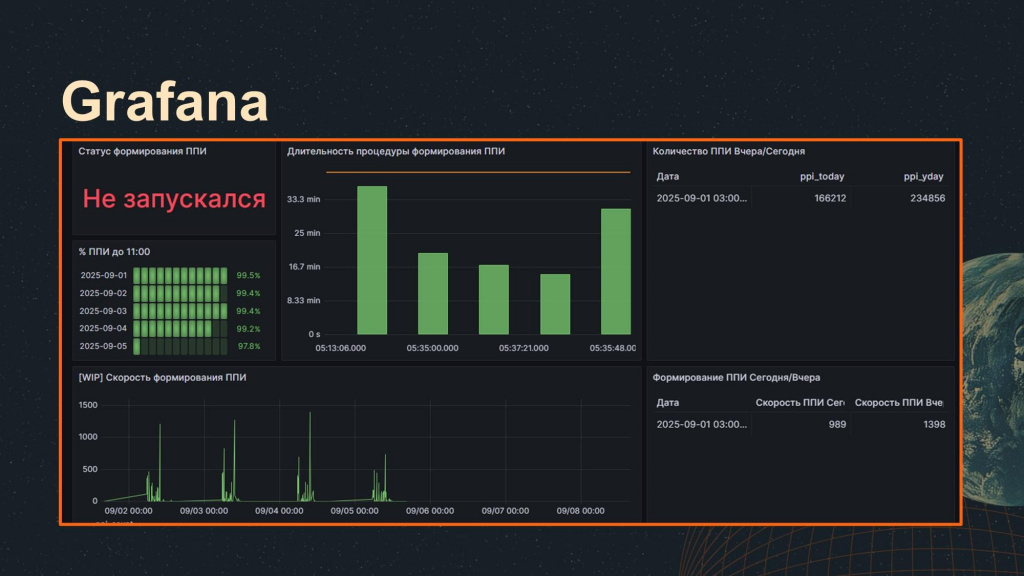Screen dimensions: 1024x576
Task: Click the 33.3 min axis label
Action: pos(304,199)
